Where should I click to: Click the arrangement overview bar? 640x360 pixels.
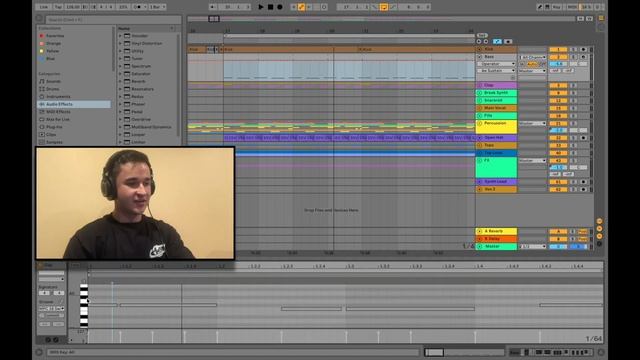point(381,19)
